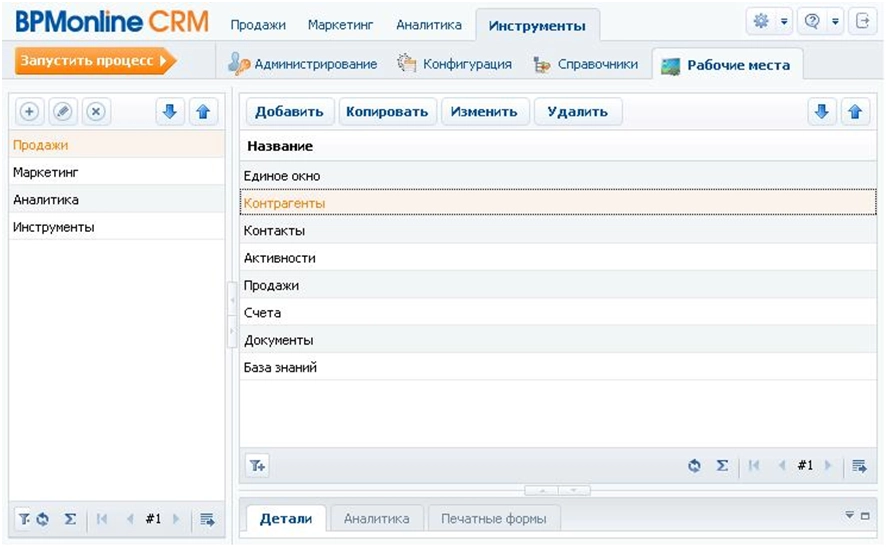The height and width of the screenshot is (549, 888).
Task: Select the Контакты row
Action: [558, 231]
